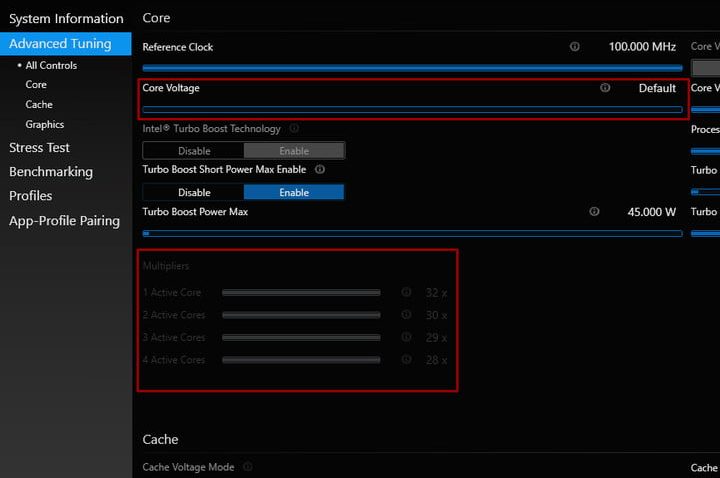Click the Core Voltage slider
The image size is (720, 478).
(412, 109)
